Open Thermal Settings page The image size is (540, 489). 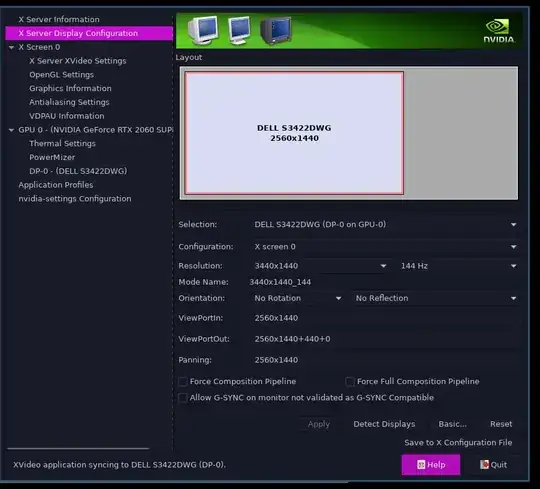62,144
